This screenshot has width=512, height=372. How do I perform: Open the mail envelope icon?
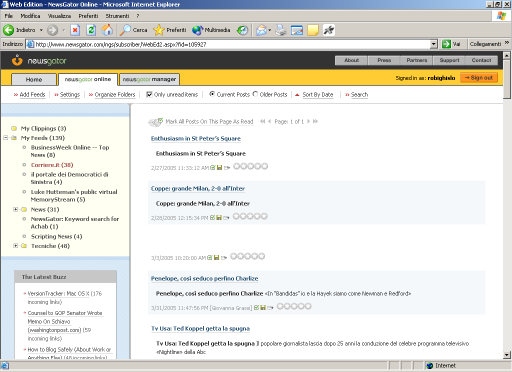pyautogui.click(x=261, y=30)
